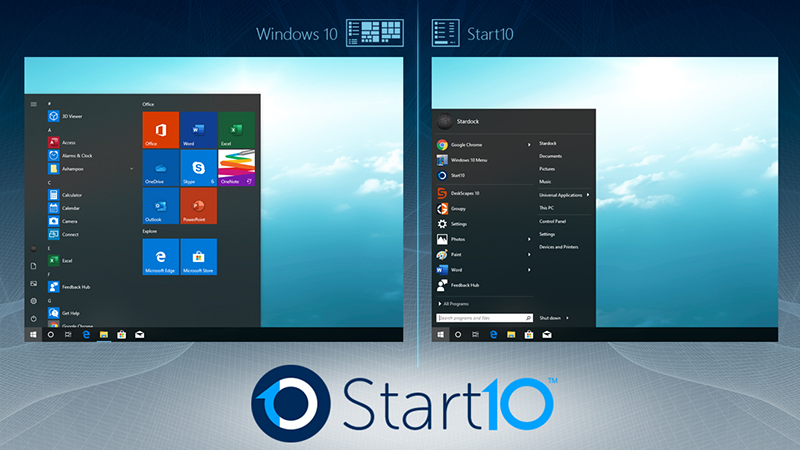Open 3D Viewer in Windows 10 app list
800x450 pixels.
click(x=65, y=116)
